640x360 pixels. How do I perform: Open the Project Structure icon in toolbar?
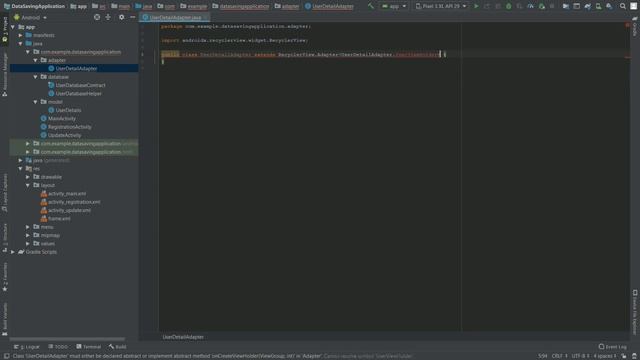tap(566, 6)
